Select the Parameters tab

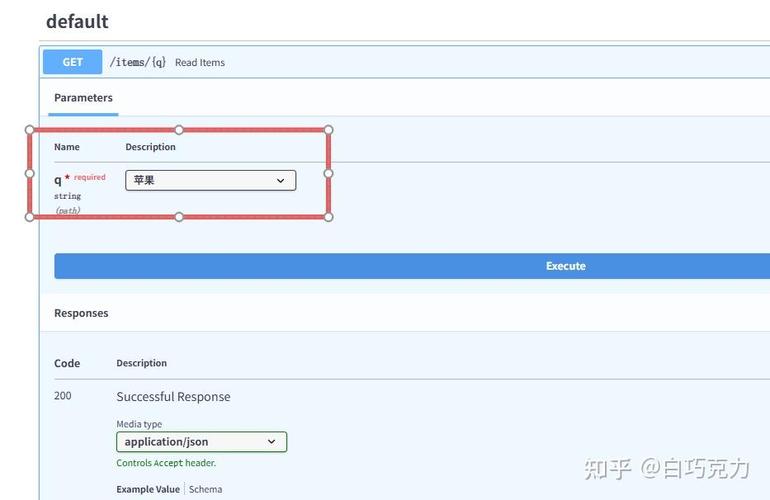pos(83,98)
